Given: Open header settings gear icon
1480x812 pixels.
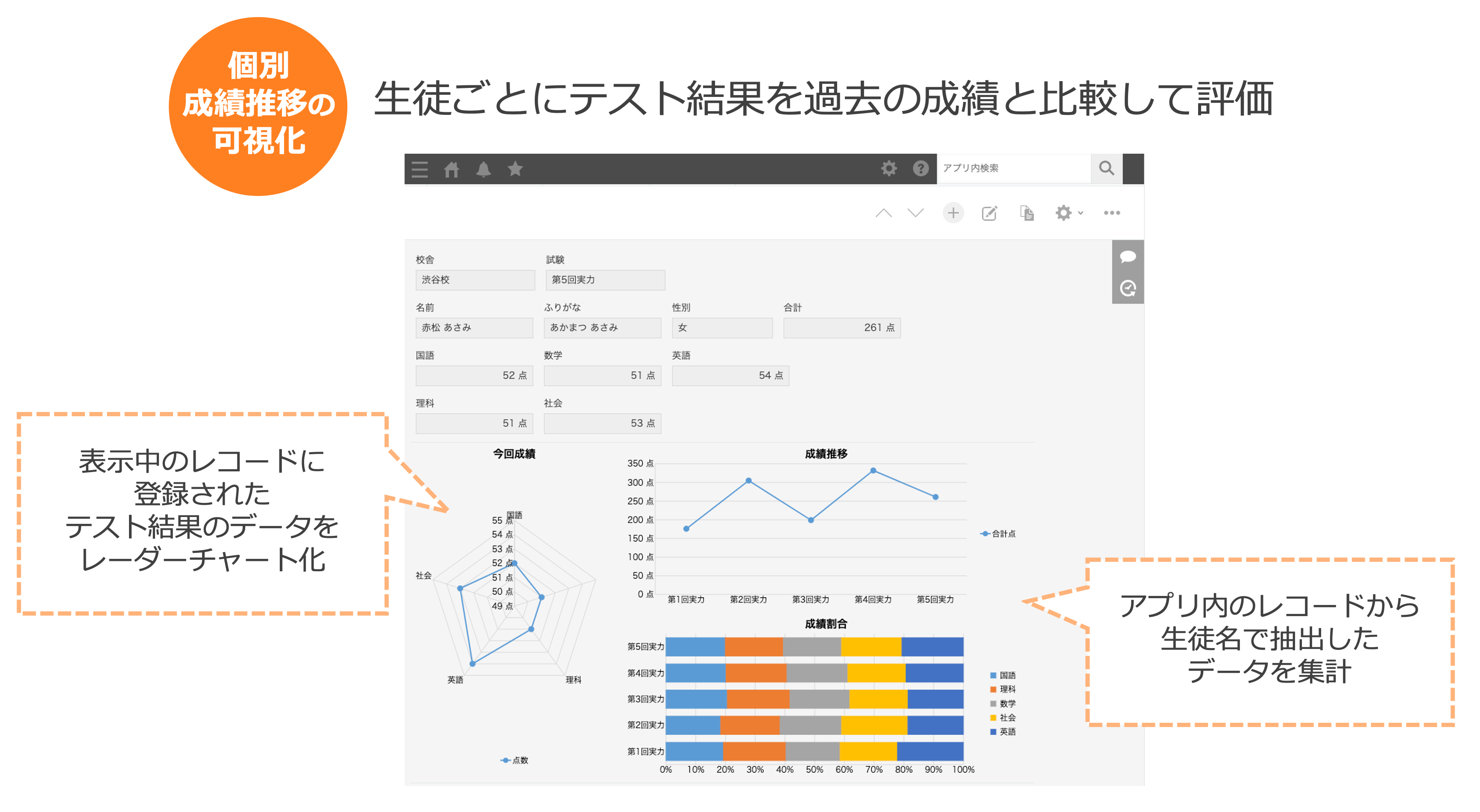Looking at the screenshot, I should [x=889, y=168].
